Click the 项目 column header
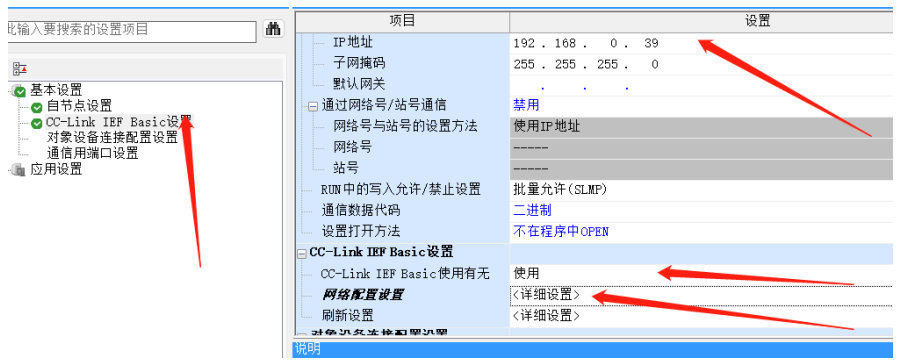 pos(403,21)
